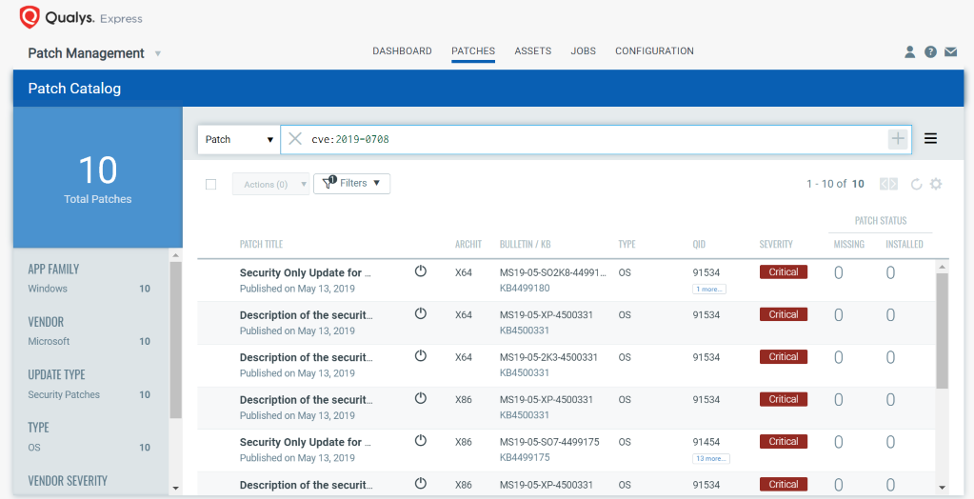The image size is (974, 499).
Task: Open the mail envelope icon
Action: point(950,52)
